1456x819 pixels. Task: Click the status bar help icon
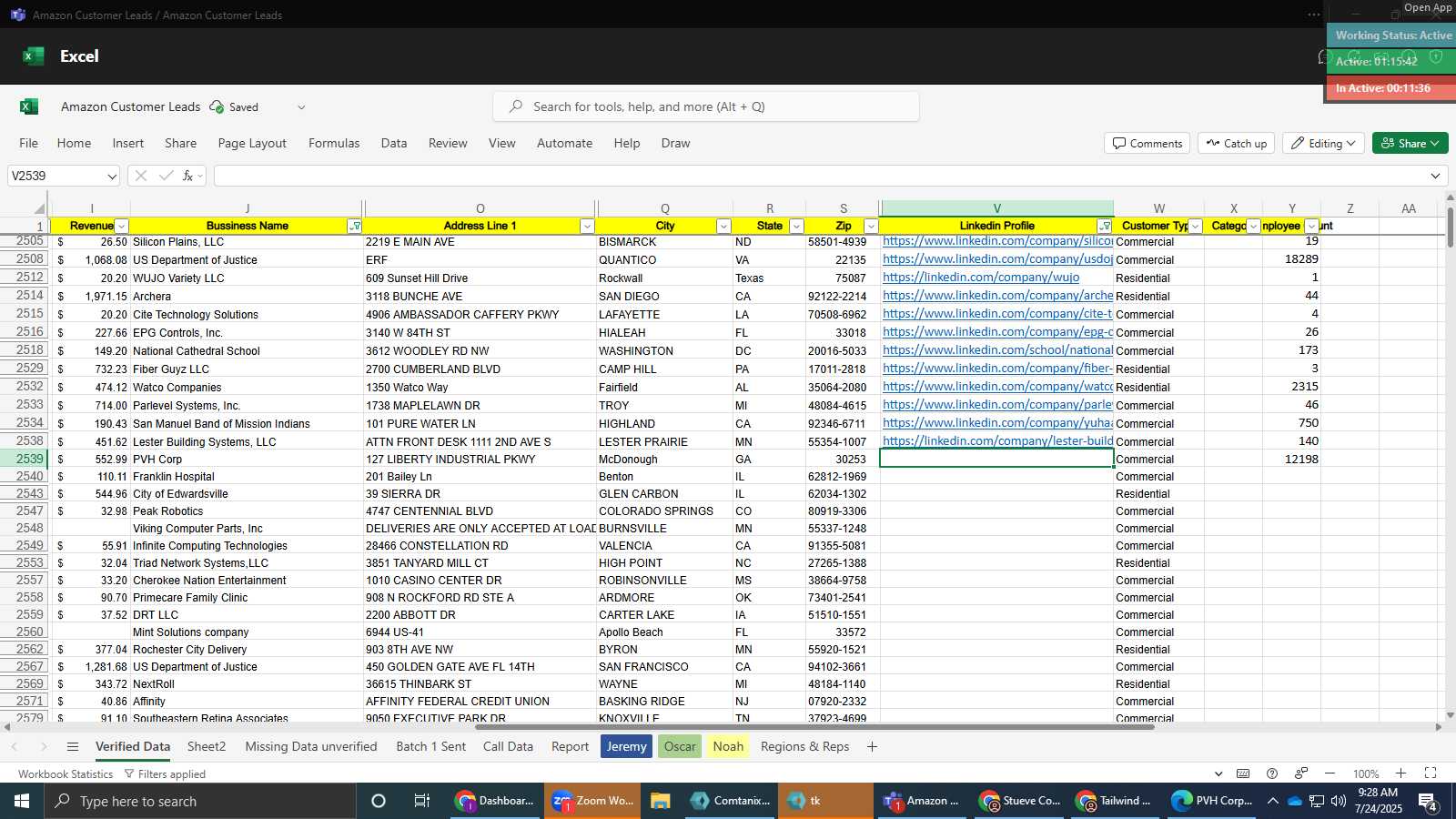coord(1272,773)
